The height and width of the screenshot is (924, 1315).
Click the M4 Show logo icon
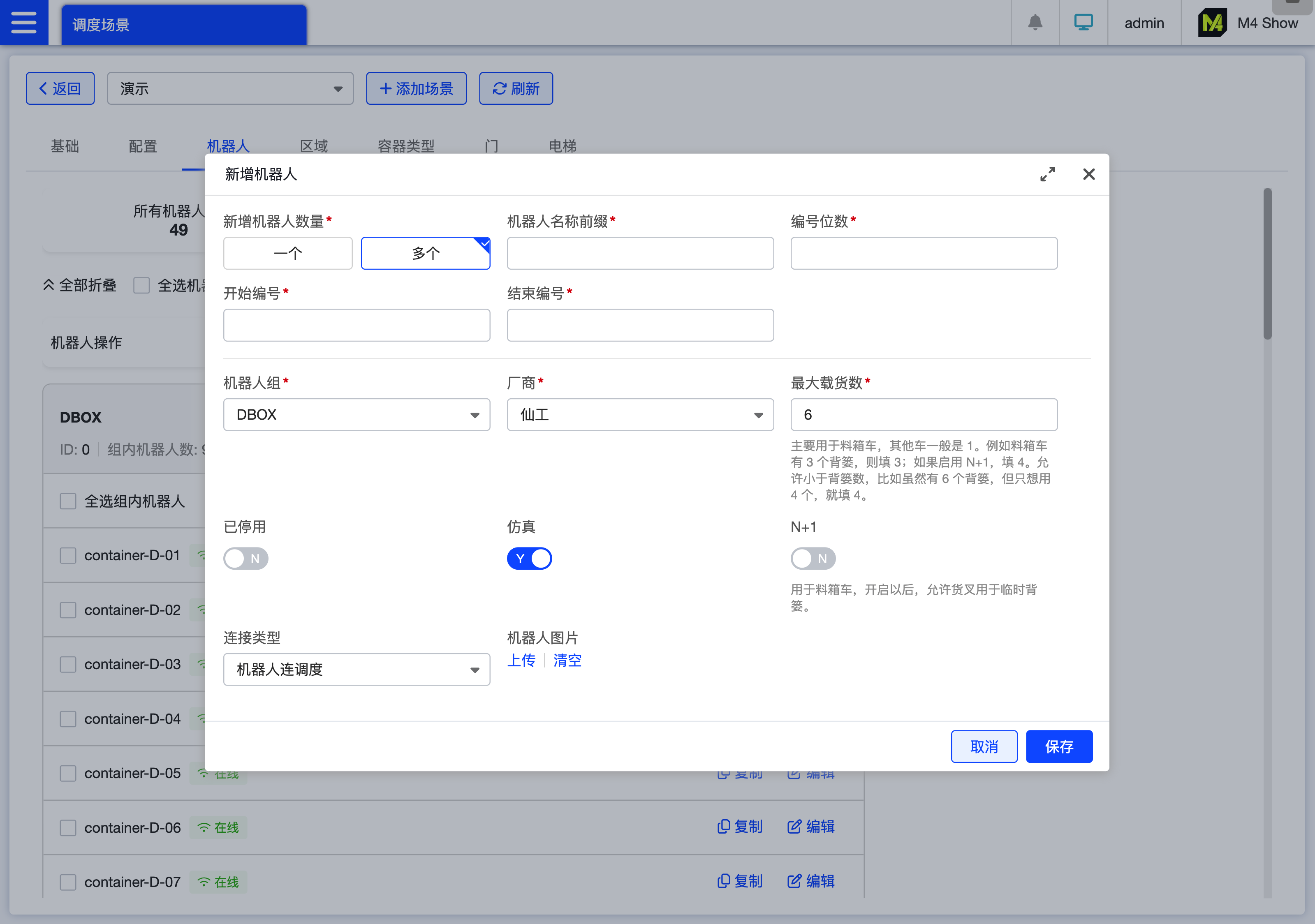[1212, 23]
